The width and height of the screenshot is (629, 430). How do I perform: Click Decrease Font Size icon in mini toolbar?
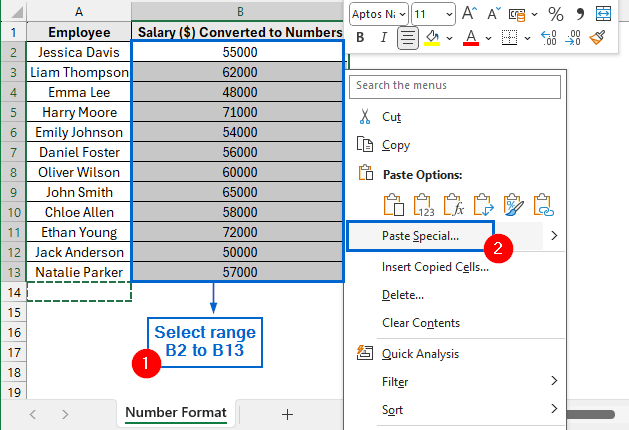[494, 14]
